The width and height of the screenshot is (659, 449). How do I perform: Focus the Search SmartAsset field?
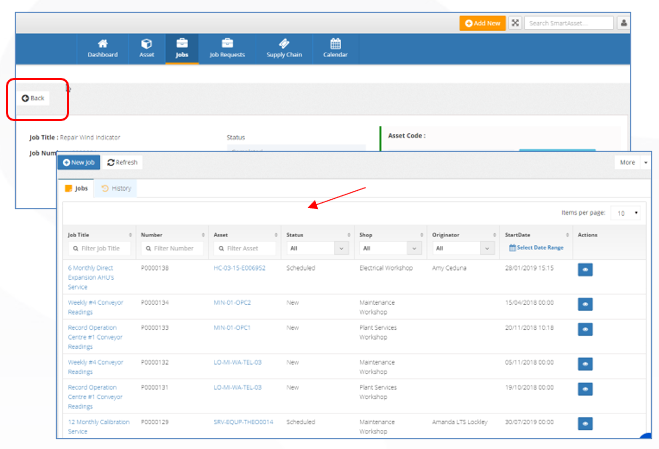pos(569,23)
